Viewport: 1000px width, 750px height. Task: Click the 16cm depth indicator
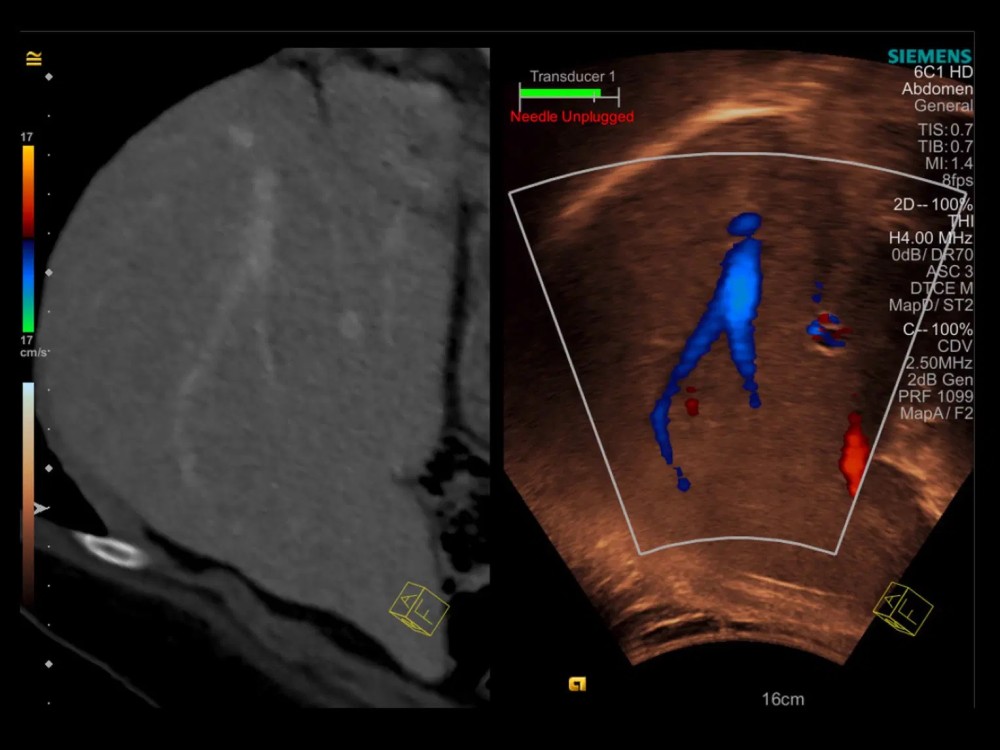[x=783, y=699]
